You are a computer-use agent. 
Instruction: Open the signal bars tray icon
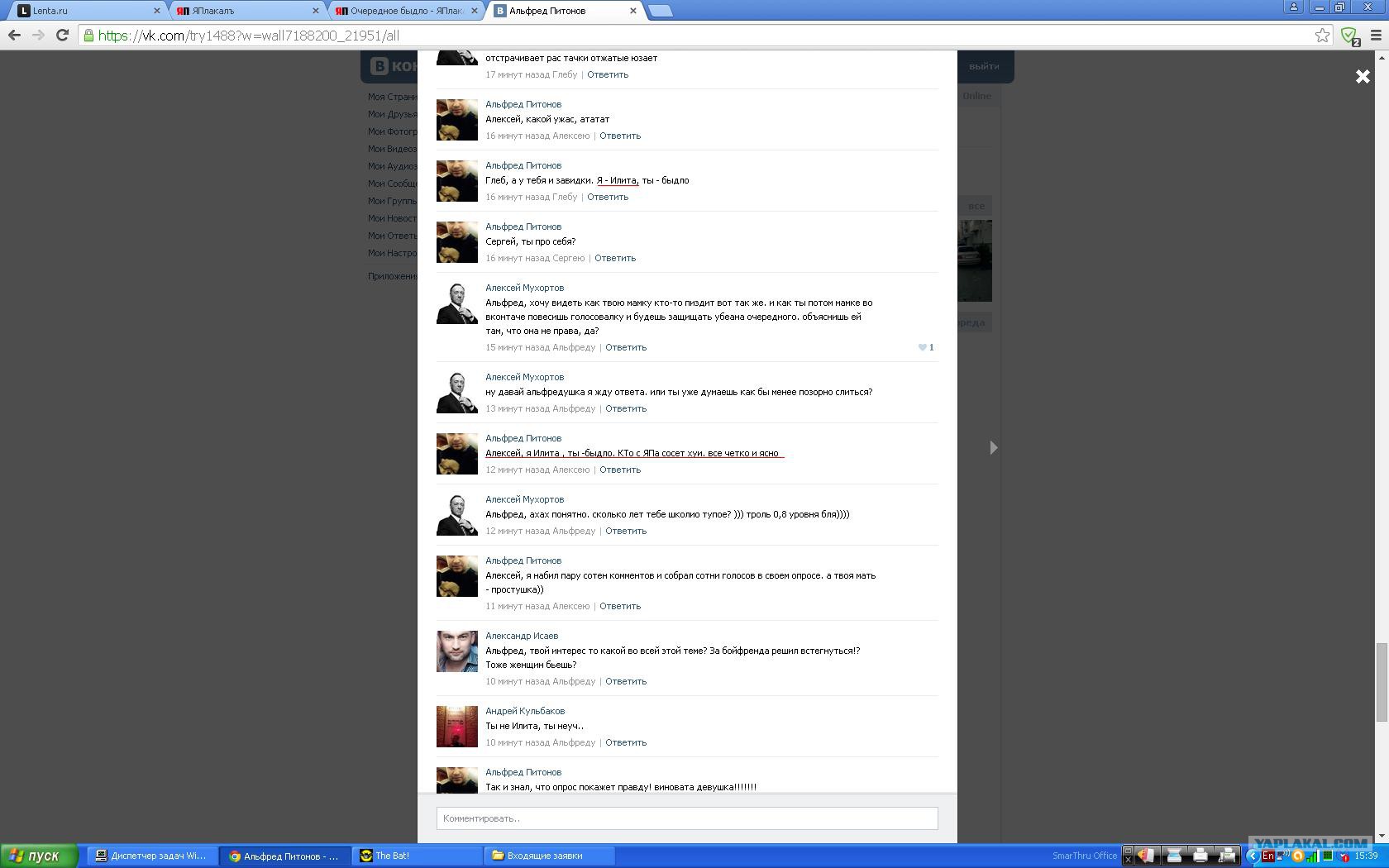point(1313,856)
